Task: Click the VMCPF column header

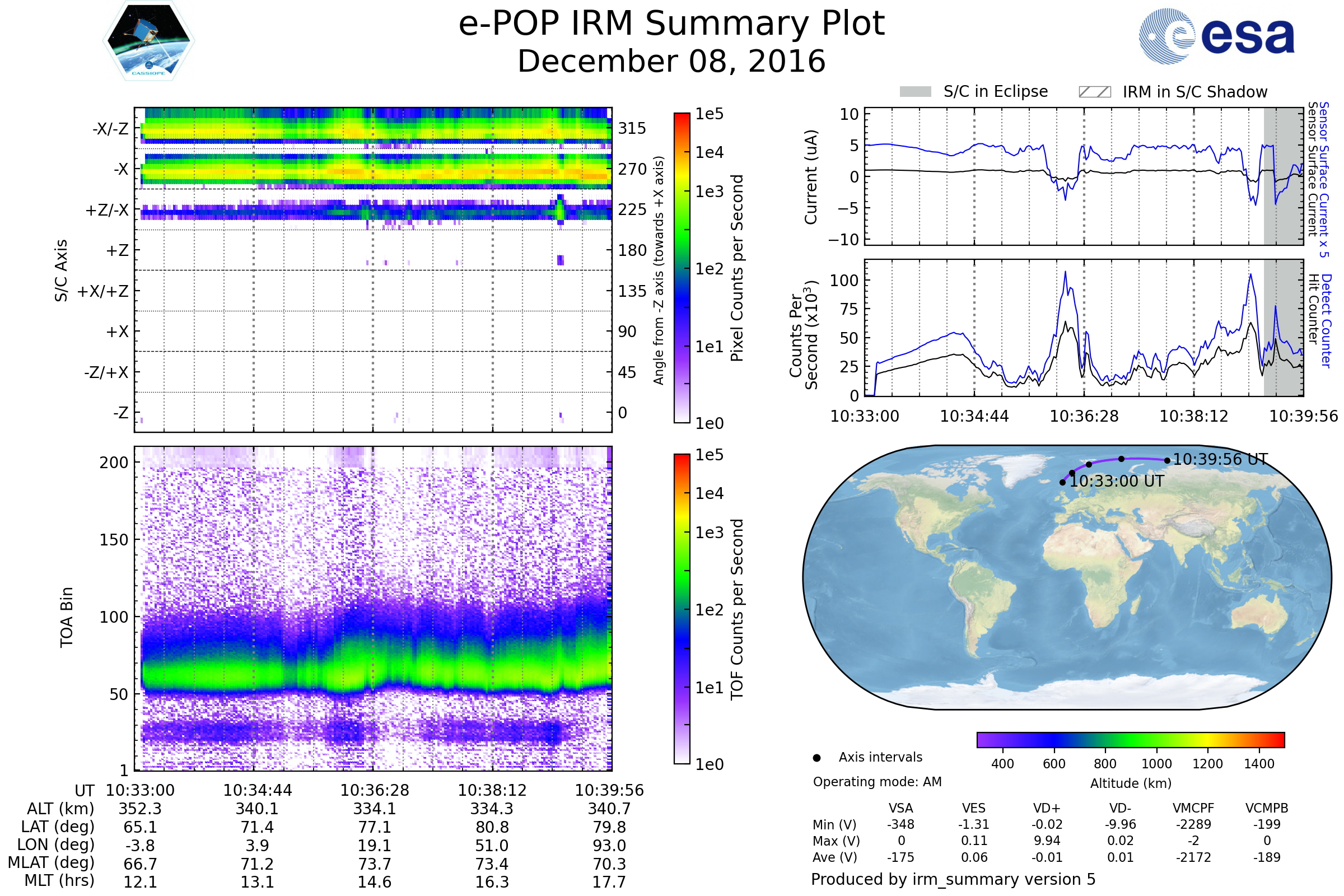Action: (x=1193, y=808)
